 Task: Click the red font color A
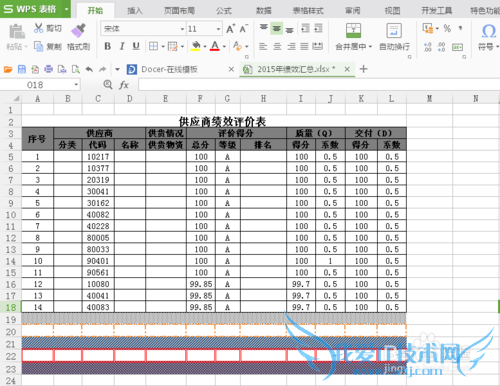(215, 46)
